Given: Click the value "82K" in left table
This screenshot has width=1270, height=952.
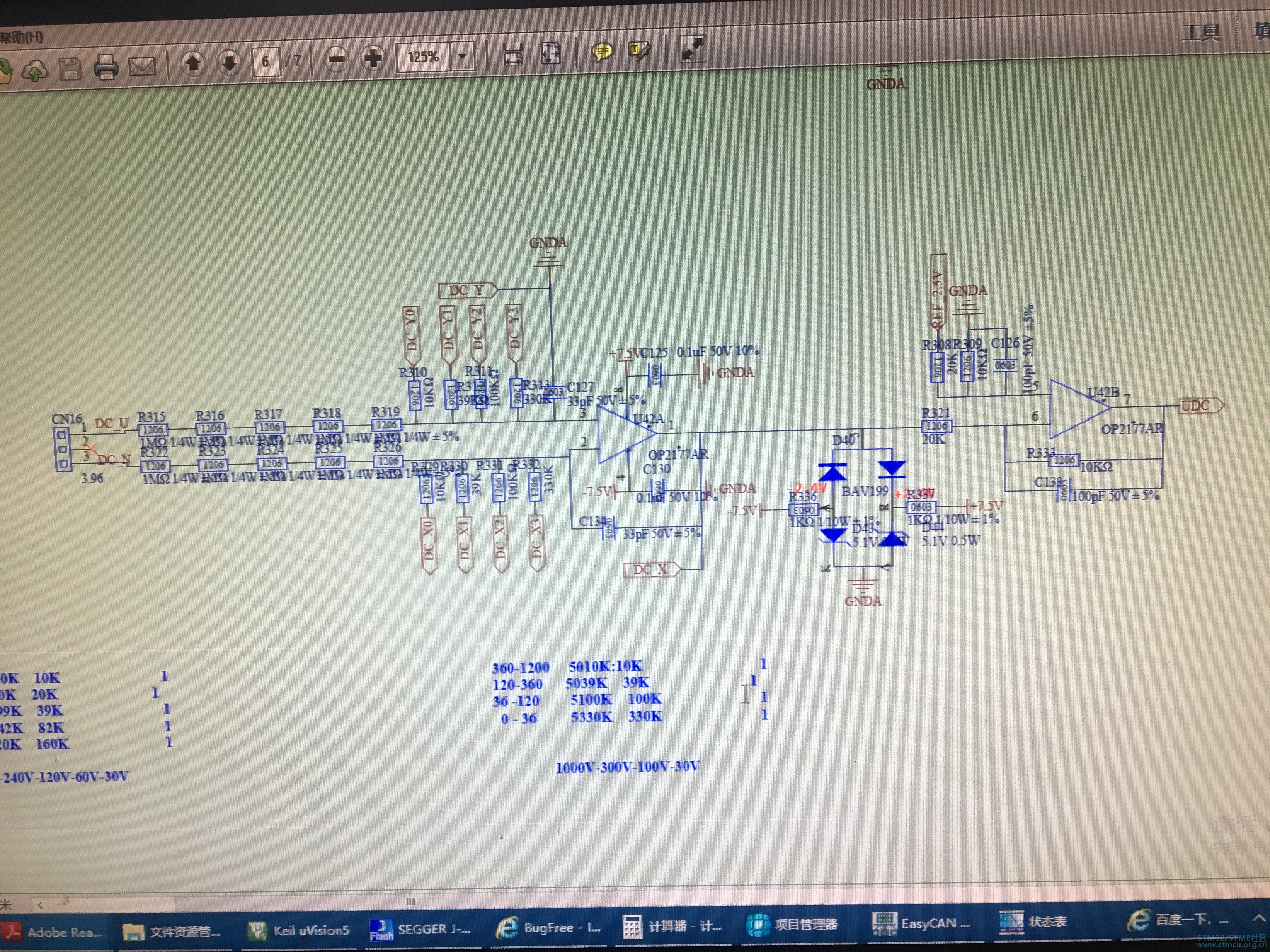Looking at the screenshot, I should (51, 728).
